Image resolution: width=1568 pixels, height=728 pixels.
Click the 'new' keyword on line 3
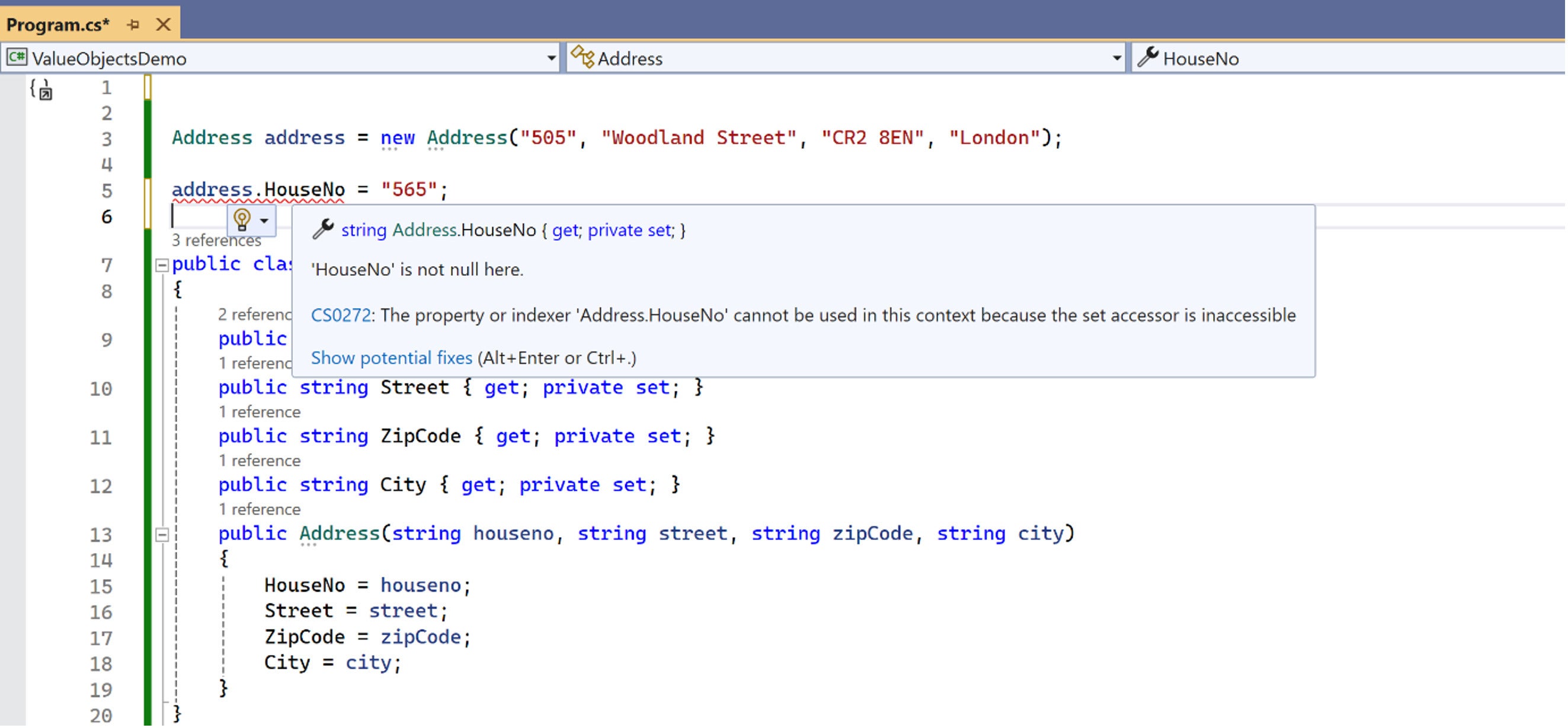(398, 138)
